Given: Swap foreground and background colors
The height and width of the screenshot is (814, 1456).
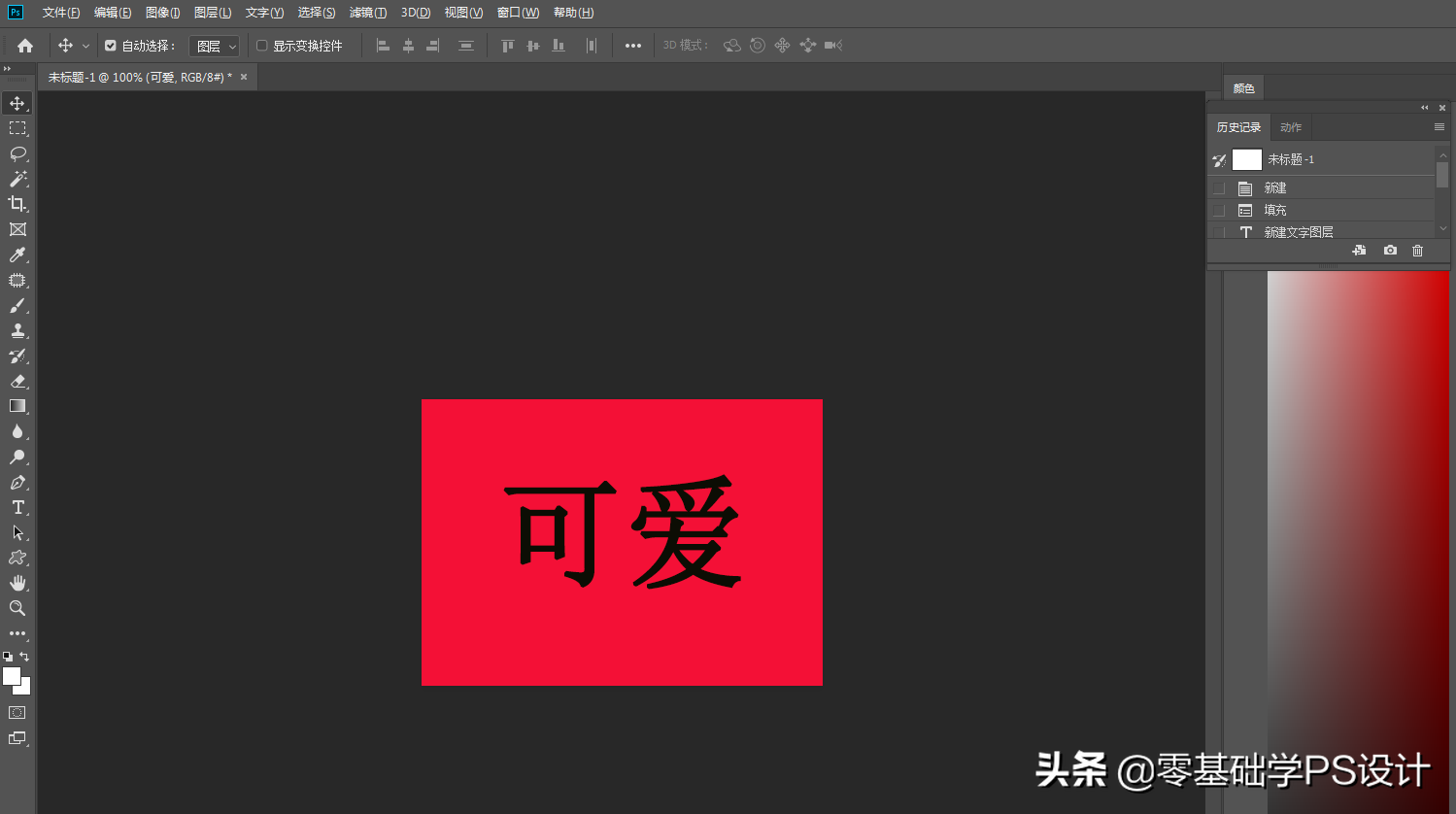Looking at the screenshot, I should click(x=25, y=657).
